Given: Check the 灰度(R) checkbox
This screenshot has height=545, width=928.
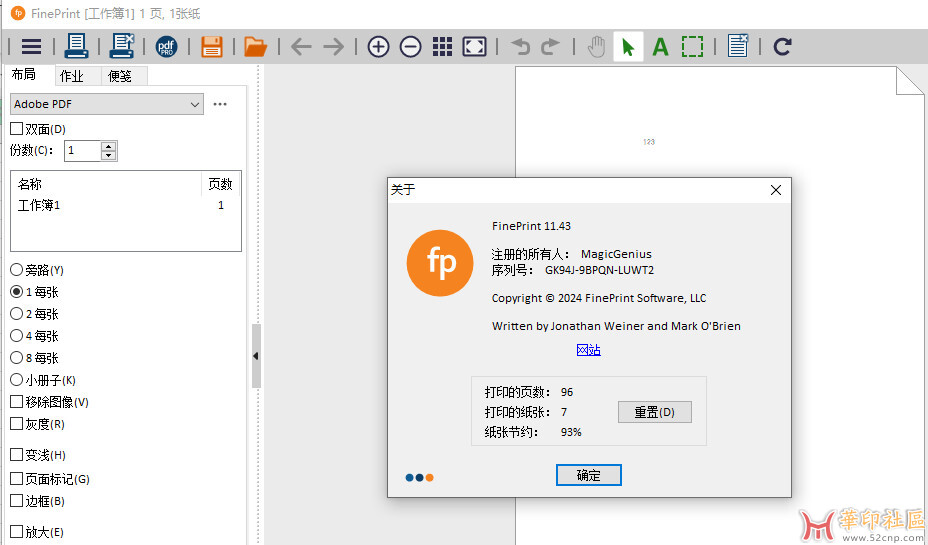Looking at the screenshot, I should (17, 424).
